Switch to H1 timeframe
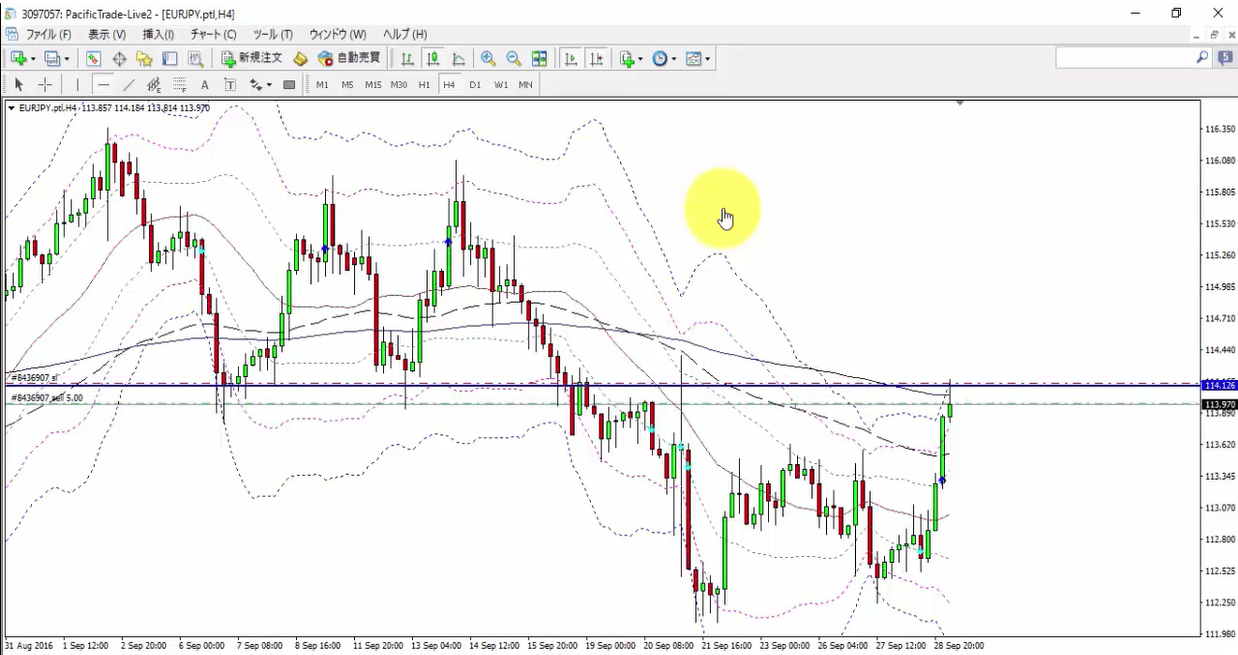 pyautogui.click(x=424, y=85)
